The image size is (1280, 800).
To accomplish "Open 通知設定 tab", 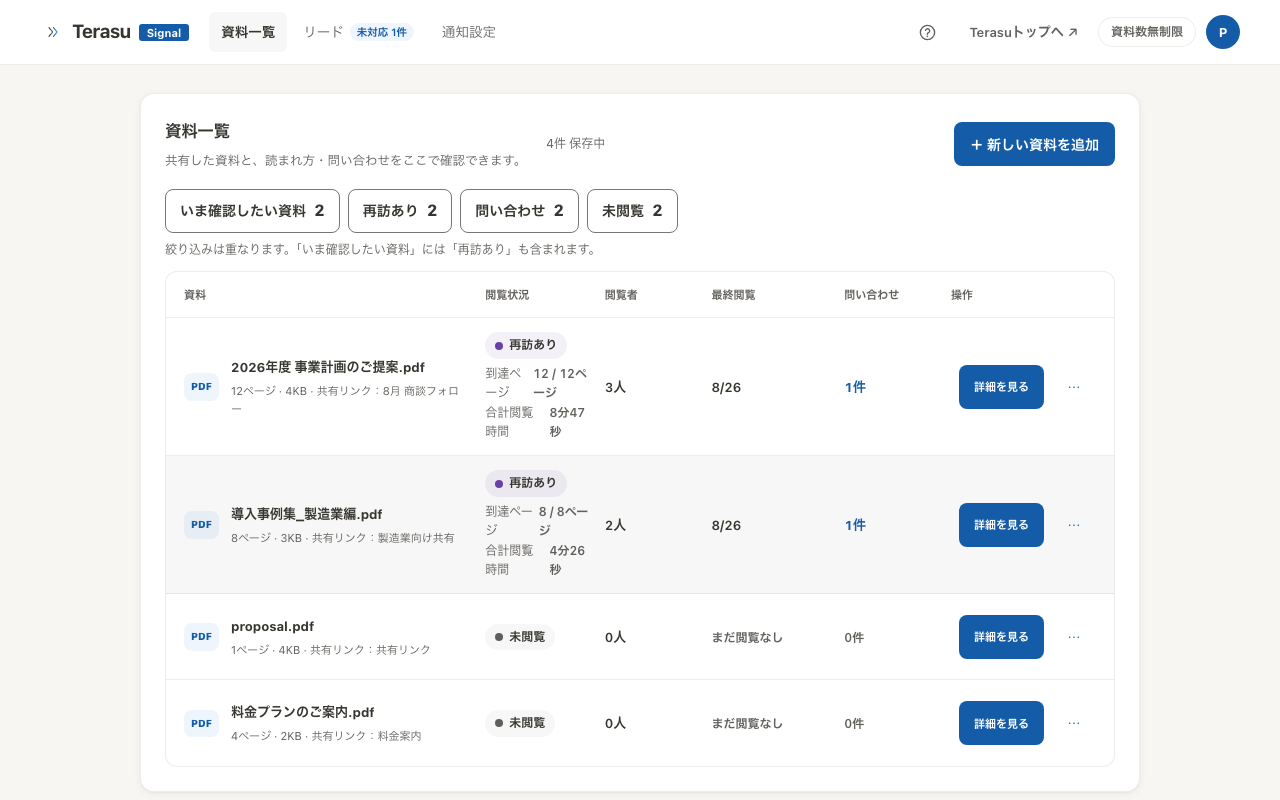I will click(x=469, y=32).
